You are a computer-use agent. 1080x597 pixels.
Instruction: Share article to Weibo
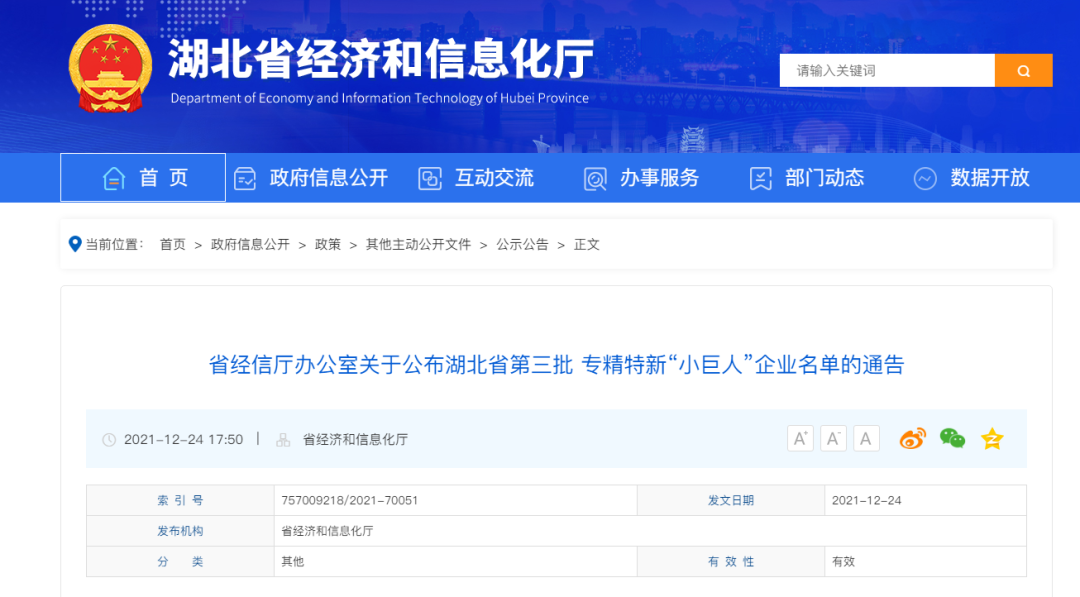point(912,438)
